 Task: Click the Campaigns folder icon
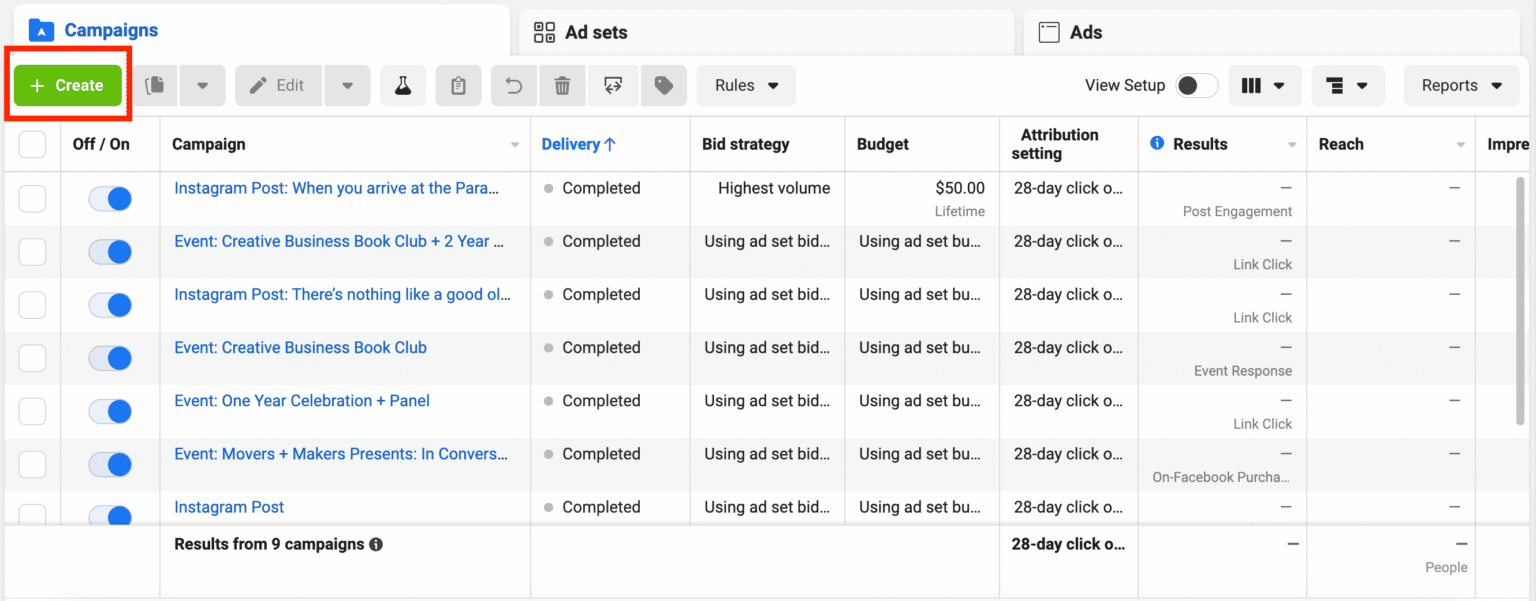41,30
